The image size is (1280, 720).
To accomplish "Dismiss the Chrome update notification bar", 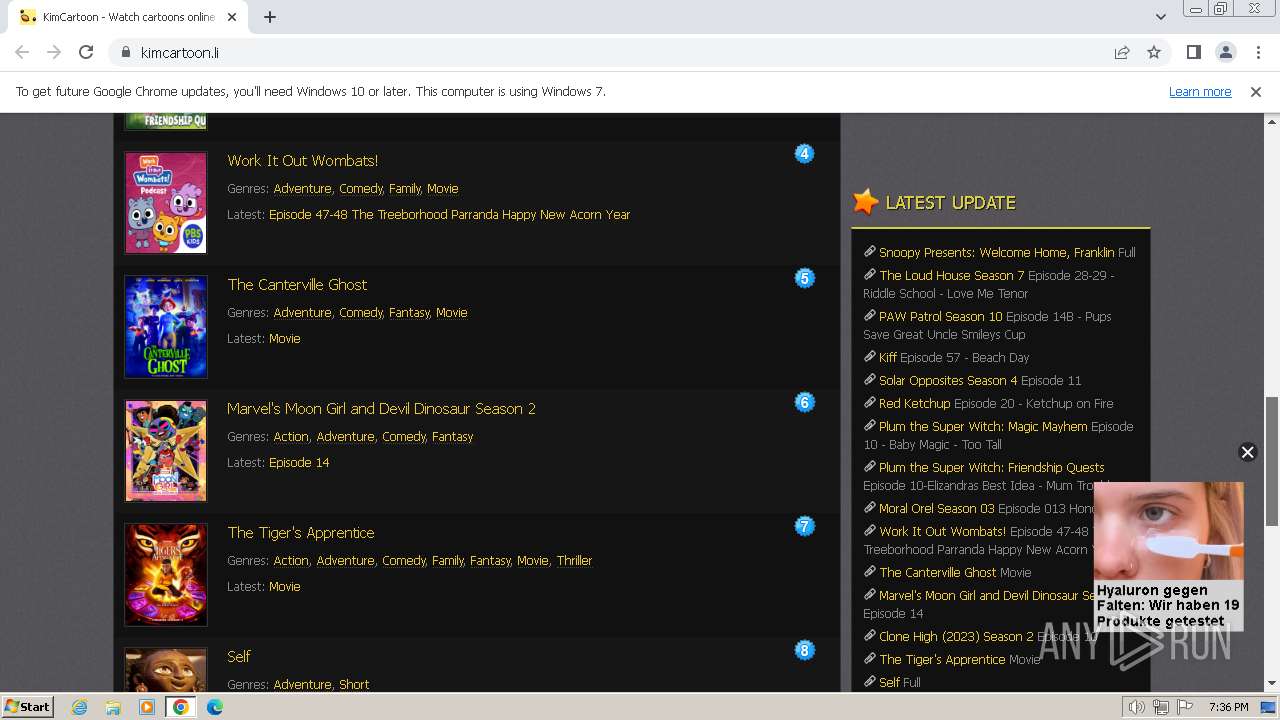I will 1256,92.
